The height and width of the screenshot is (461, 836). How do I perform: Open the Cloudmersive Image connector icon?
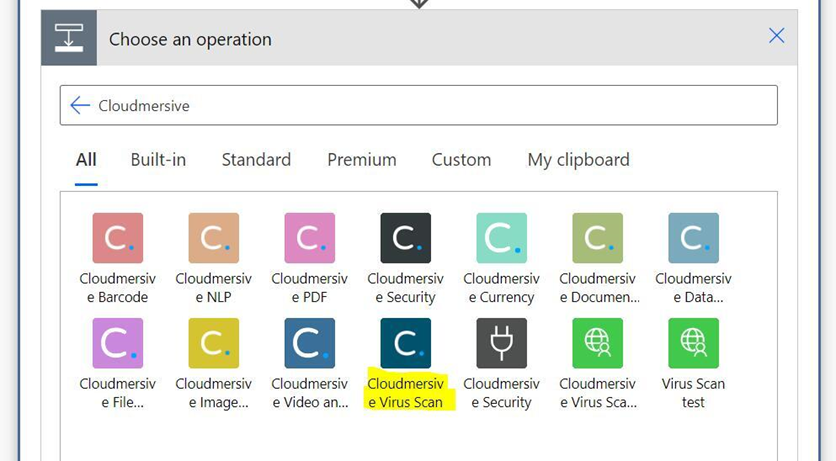(x=213, y=343)
